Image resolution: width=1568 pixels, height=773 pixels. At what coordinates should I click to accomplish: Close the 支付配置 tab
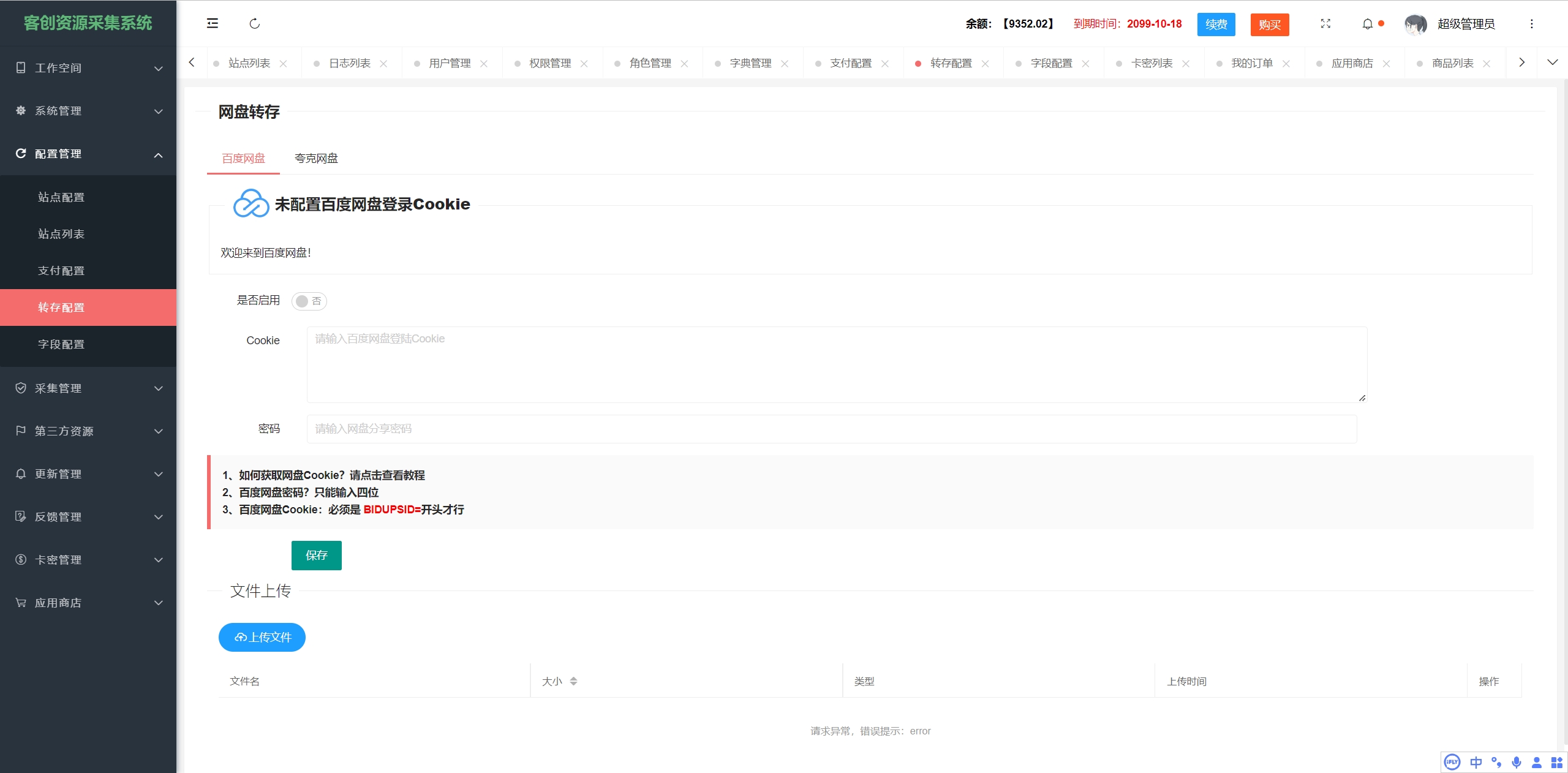coord(885,64)
